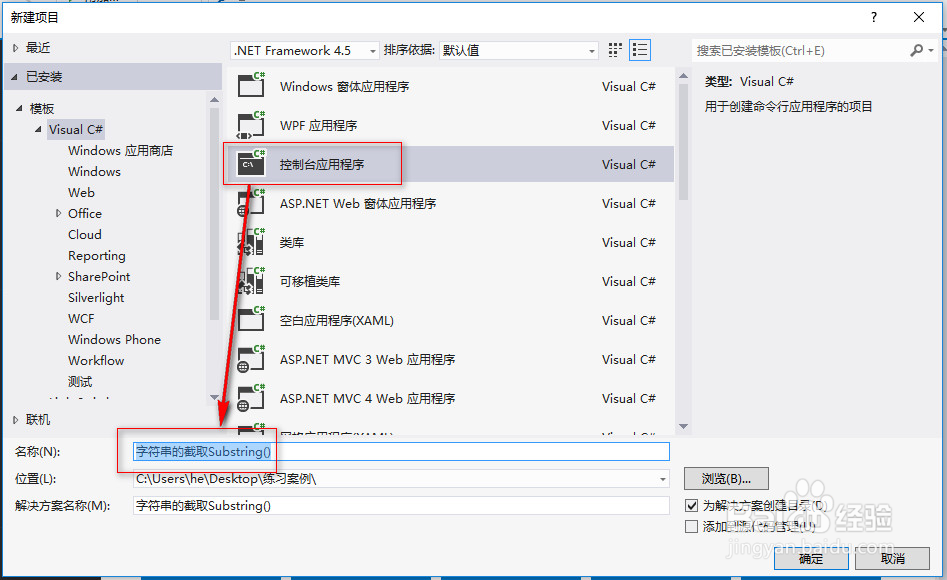
Task: Click template list scroll up arrow
Action: tap(683, 76)
